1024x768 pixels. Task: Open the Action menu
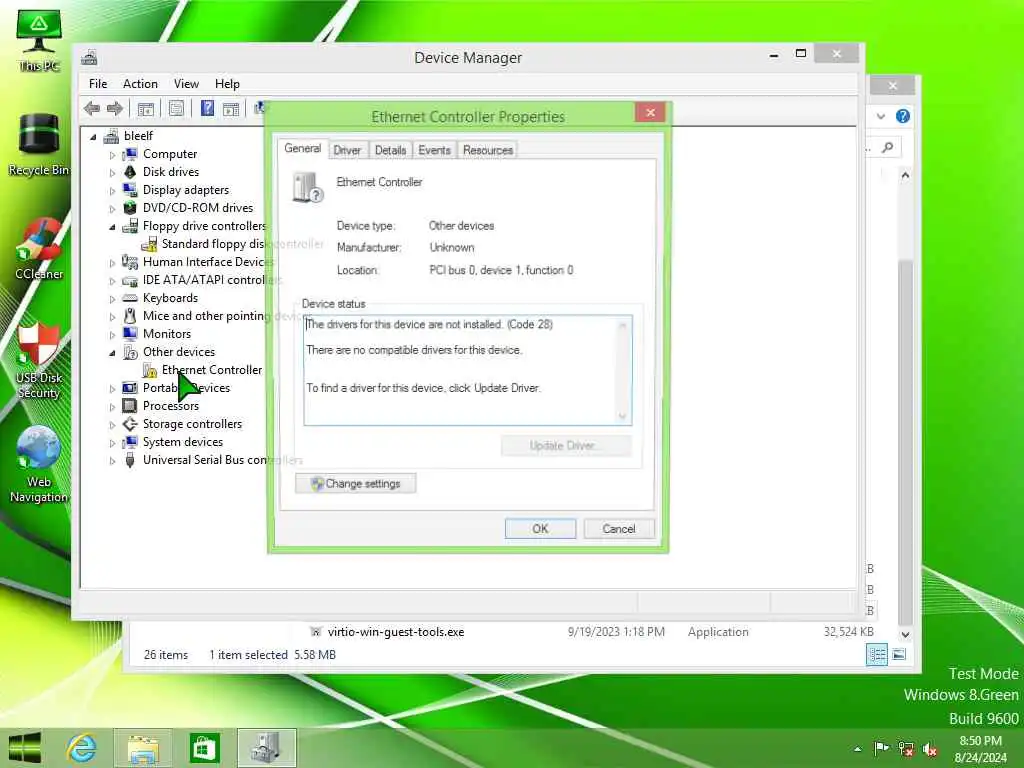(140, 84)
